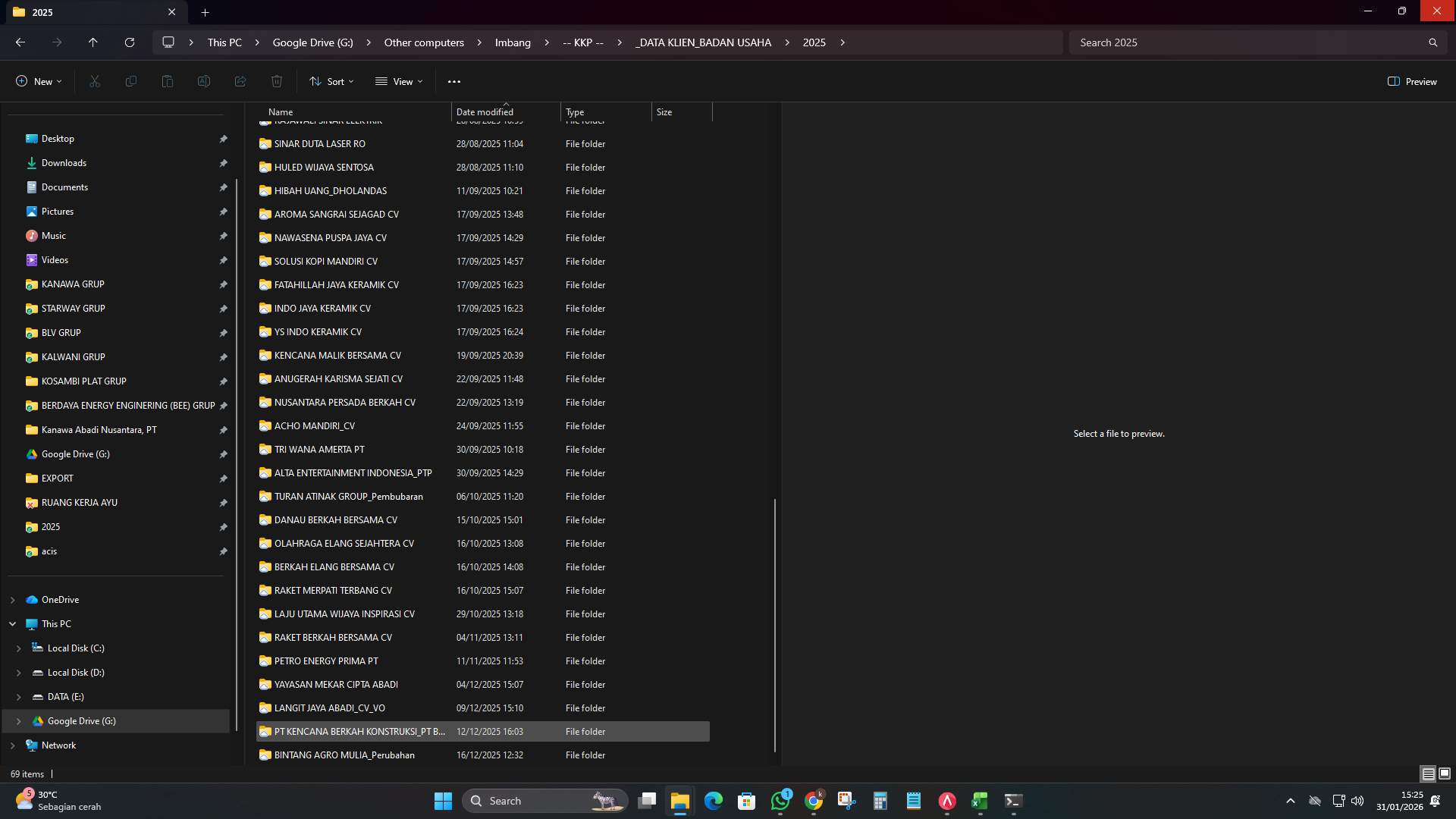1456x819 pixels.
Task: Navigate to _DATA KLIEN_BADAN USAHA via breadcrumb
Action: point(702,42)
